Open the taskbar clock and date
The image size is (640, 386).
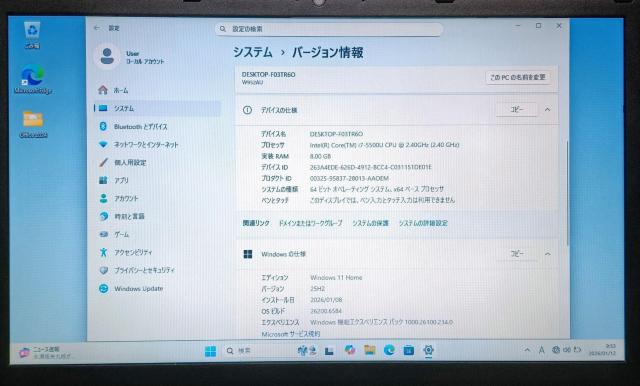(602, 350)
